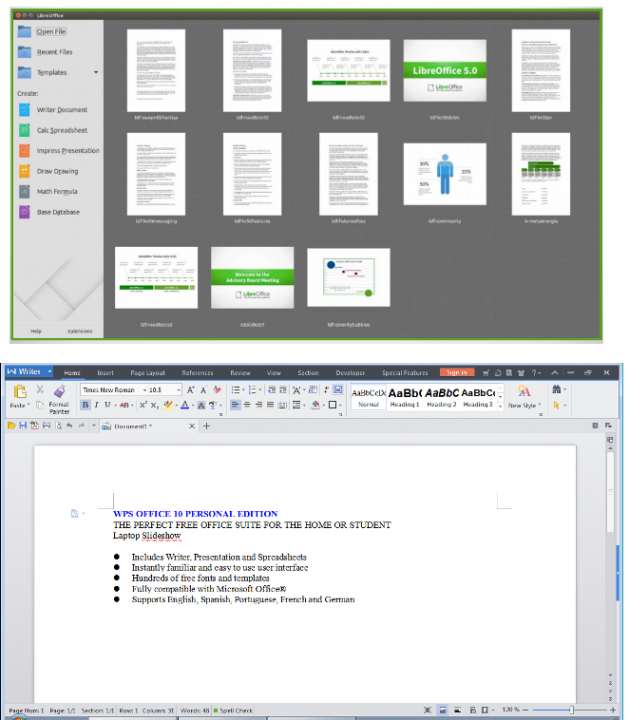Screen dimensions: 629x720
Task: Expand the styles gallery arrow
Action: (500, 406)
